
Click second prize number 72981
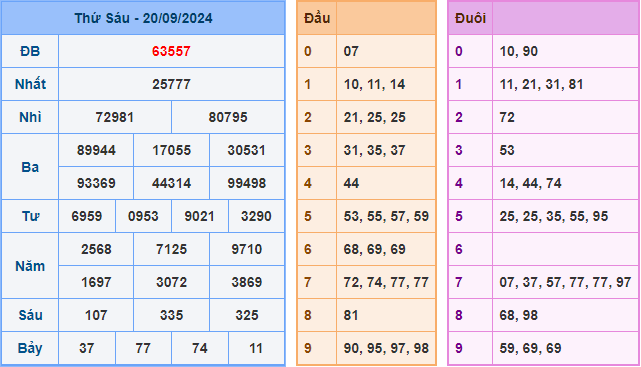coord(115,117)
